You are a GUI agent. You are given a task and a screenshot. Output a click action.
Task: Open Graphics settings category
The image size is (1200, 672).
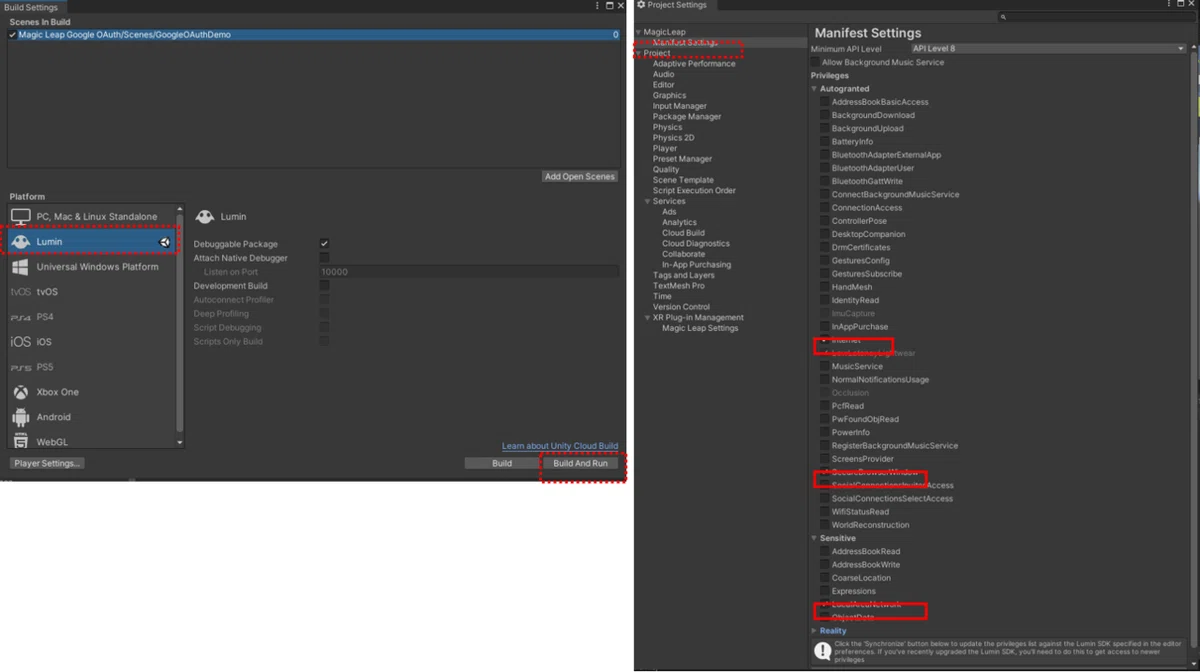pos(670,95)
